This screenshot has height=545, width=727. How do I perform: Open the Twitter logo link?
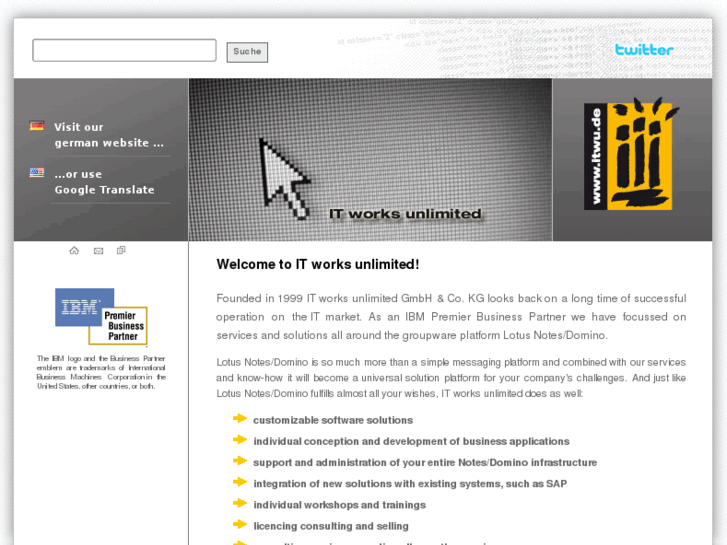coord(644,50)
